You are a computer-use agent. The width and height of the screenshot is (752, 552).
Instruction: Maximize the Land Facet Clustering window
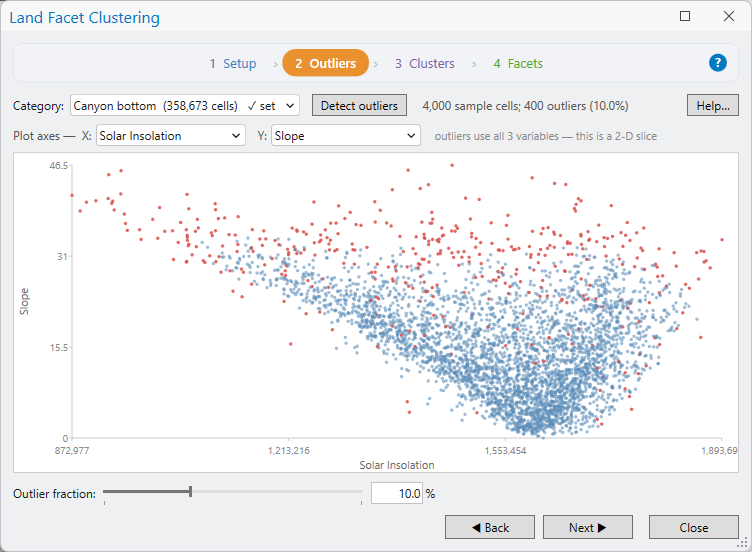pyautogui.click(x=685, y=16)
